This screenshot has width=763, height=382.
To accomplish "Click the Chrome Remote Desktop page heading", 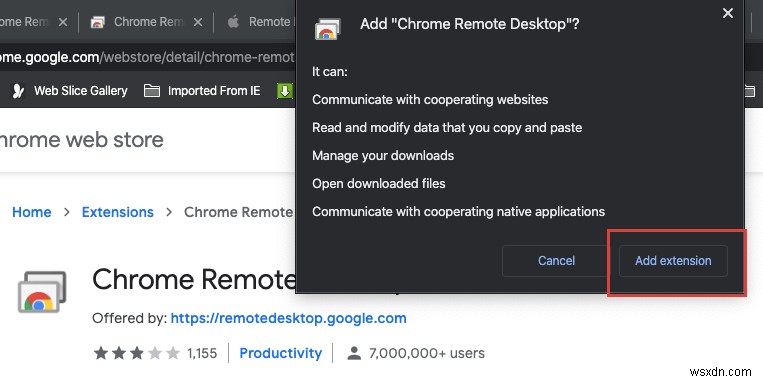I will click(x=194, y=279).
